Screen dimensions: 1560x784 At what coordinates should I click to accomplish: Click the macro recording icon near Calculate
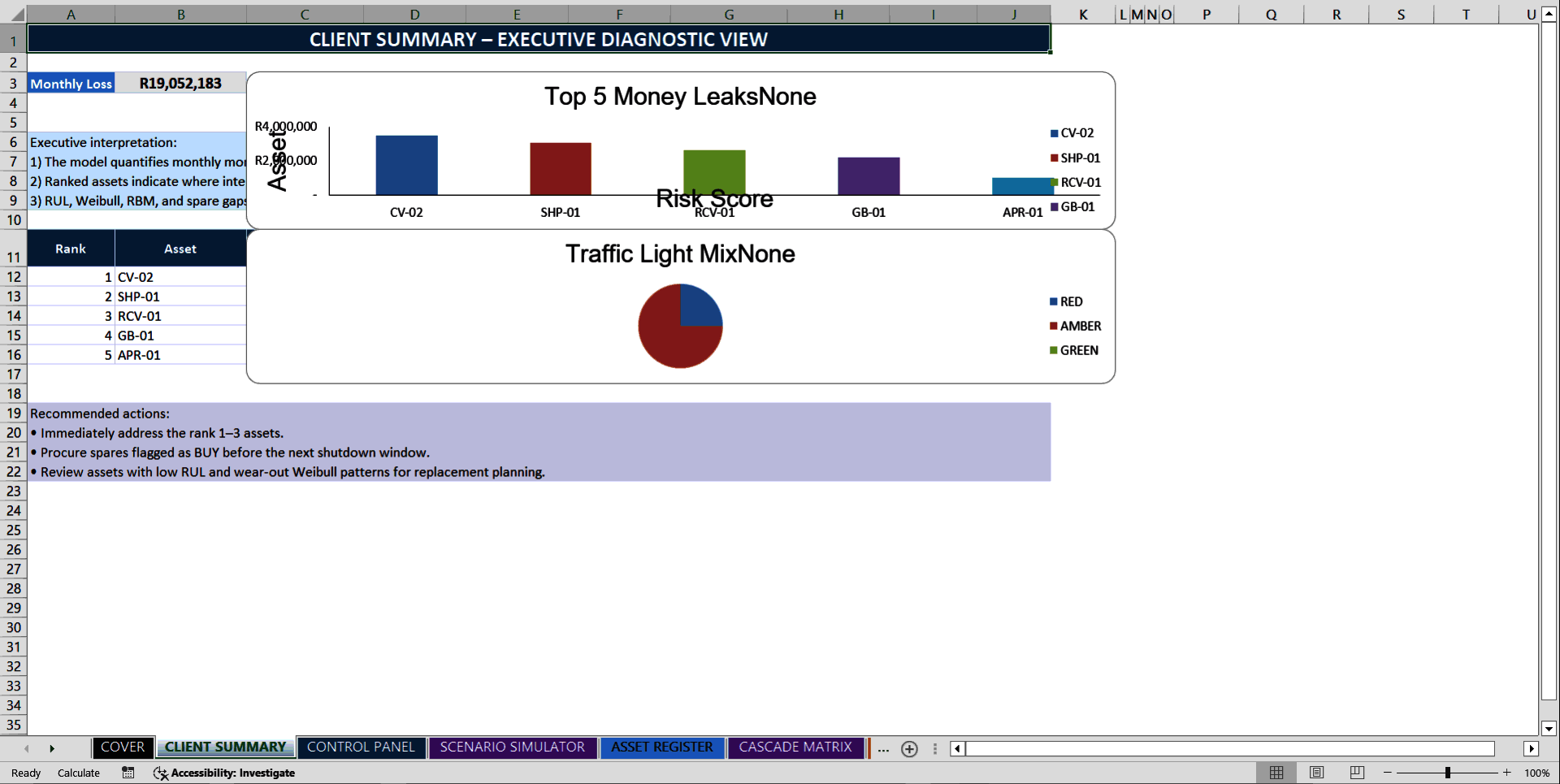coord(128,773)
